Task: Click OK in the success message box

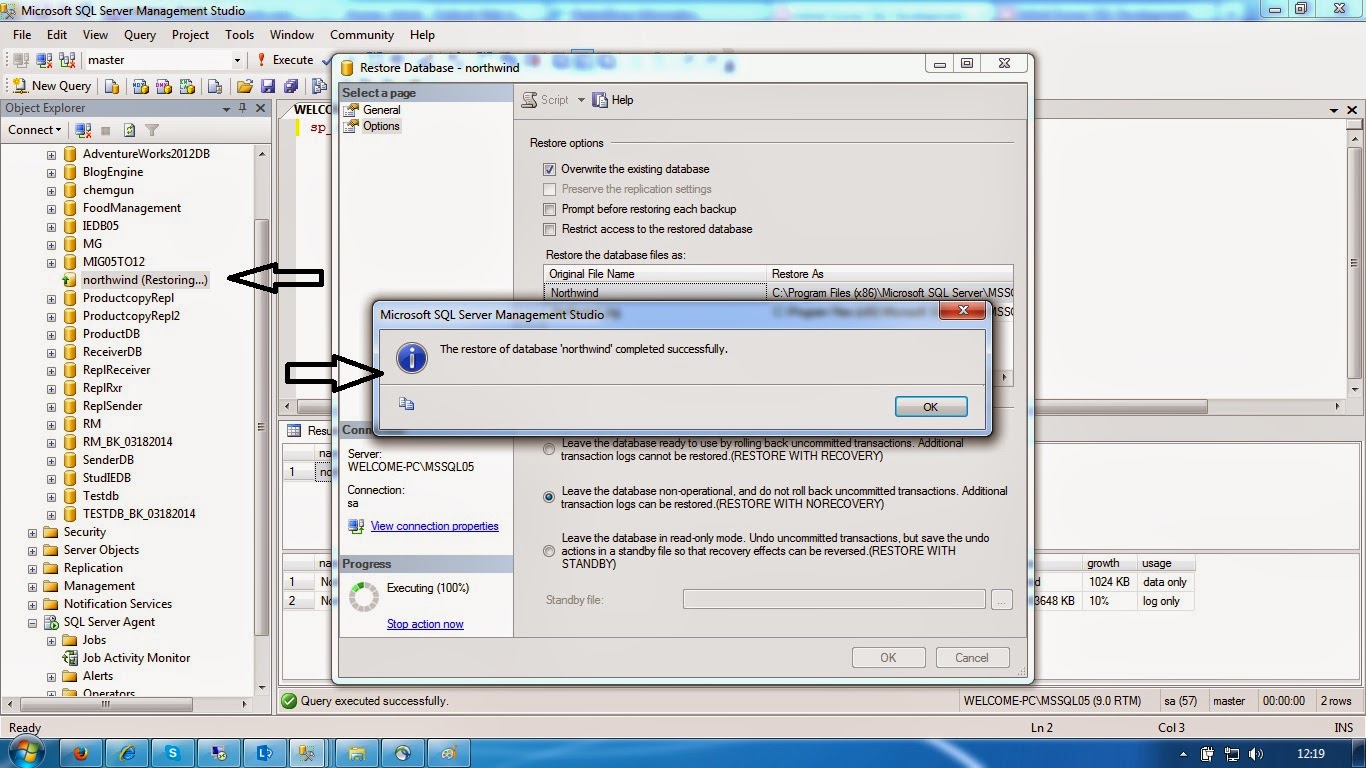Action: 931,407
